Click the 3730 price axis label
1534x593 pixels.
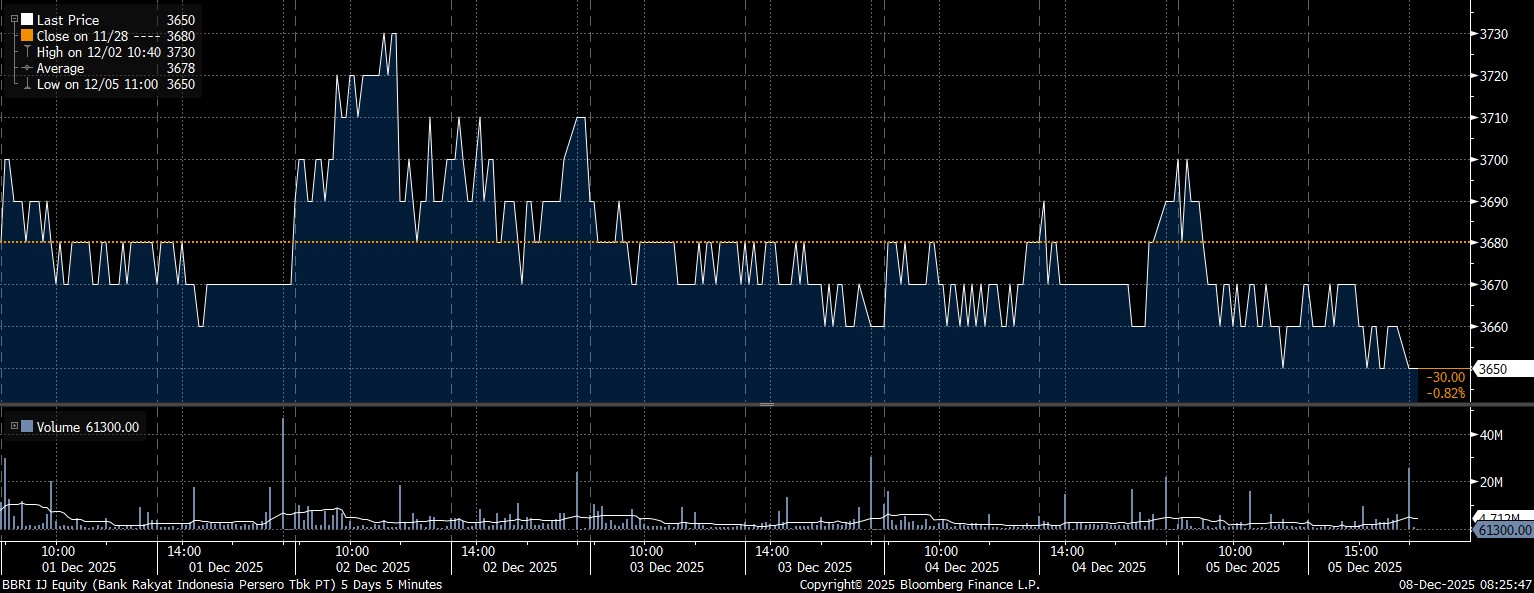(1492, 34)
